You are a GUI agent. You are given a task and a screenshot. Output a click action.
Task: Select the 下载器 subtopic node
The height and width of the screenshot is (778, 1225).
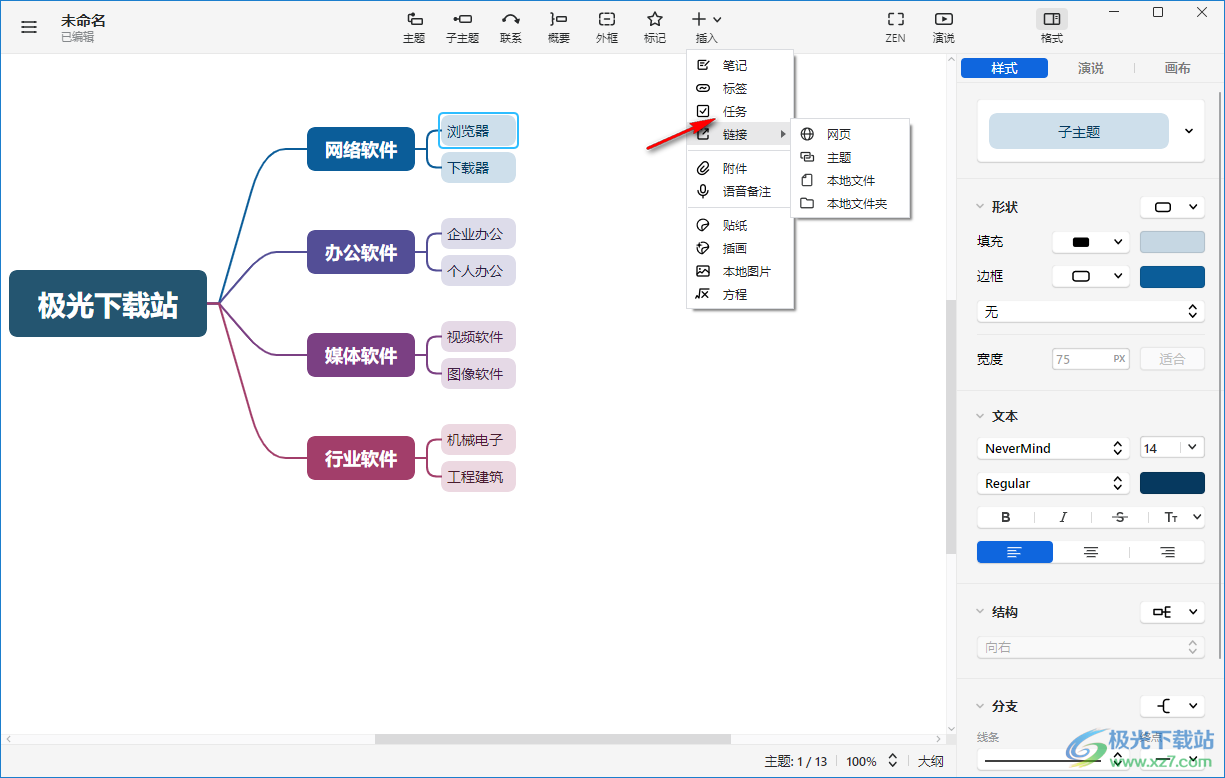click(x=478, y=167)
